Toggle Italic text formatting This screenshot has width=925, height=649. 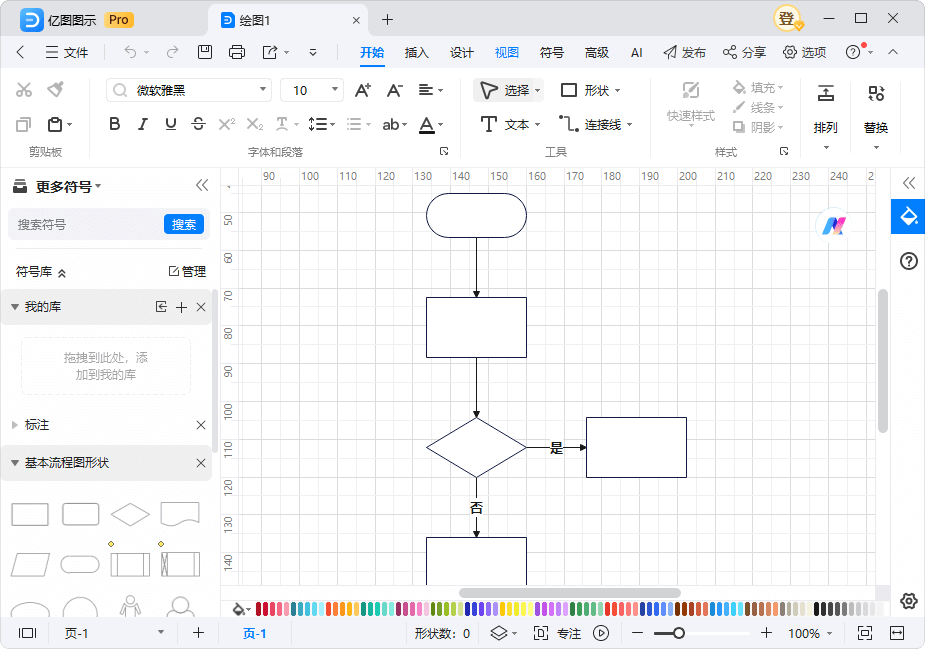(x=143, y=124)
